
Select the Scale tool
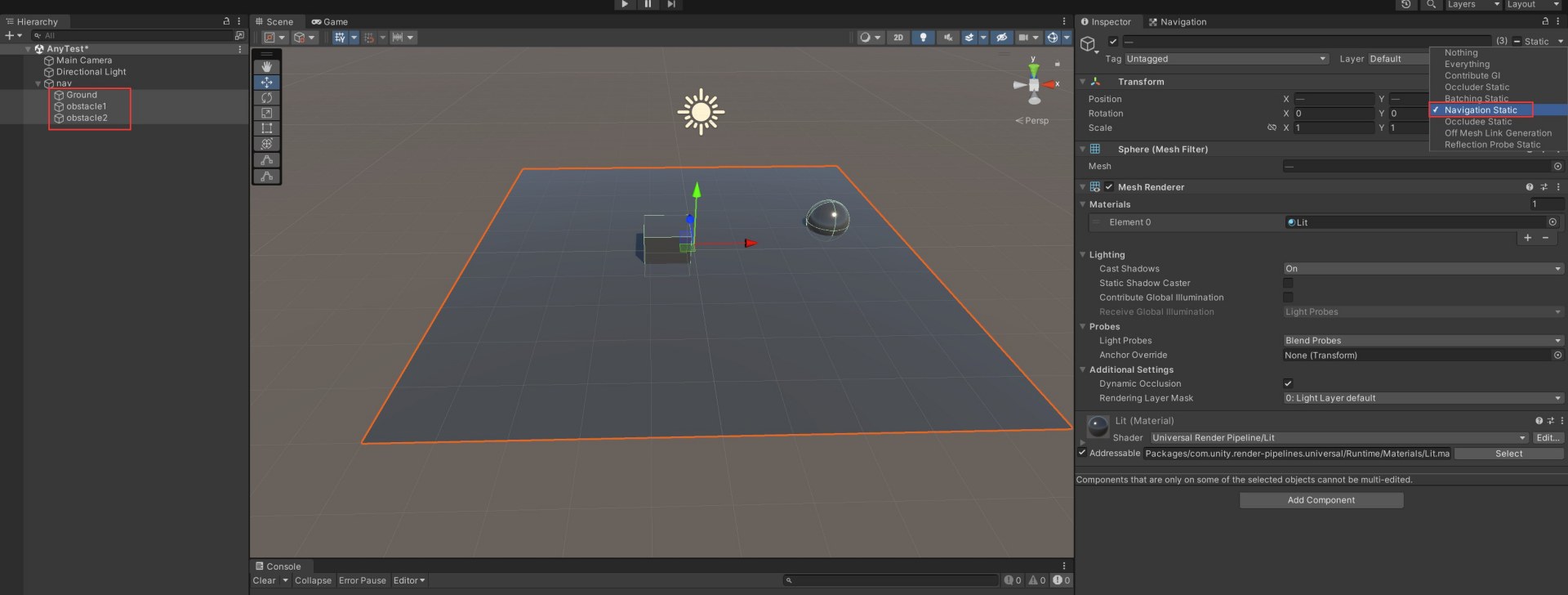pos(266,114)
